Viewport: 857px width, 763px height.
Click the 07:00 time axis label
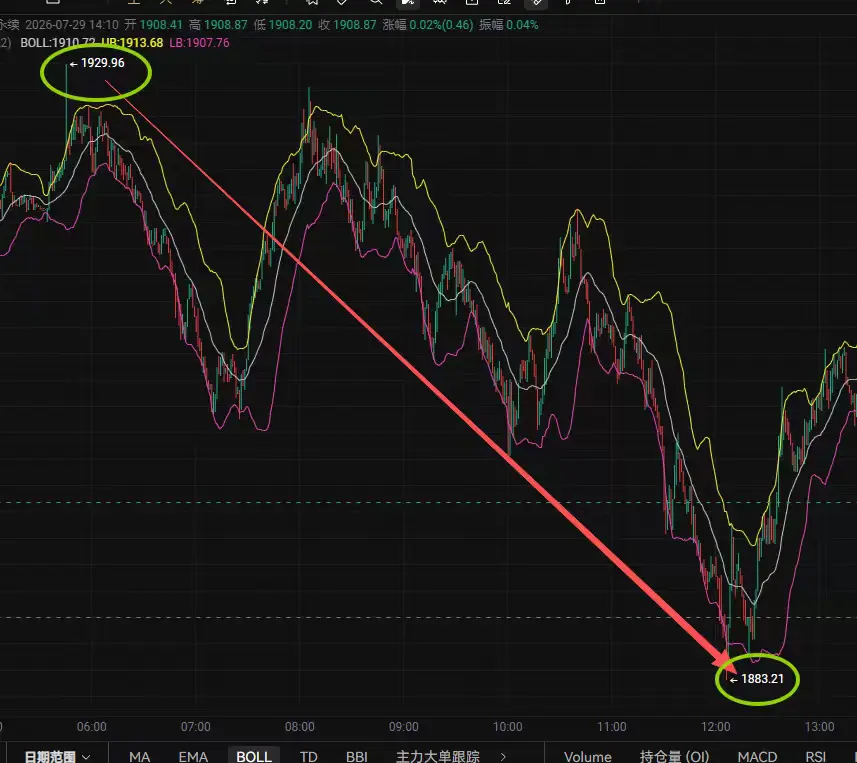196,727
